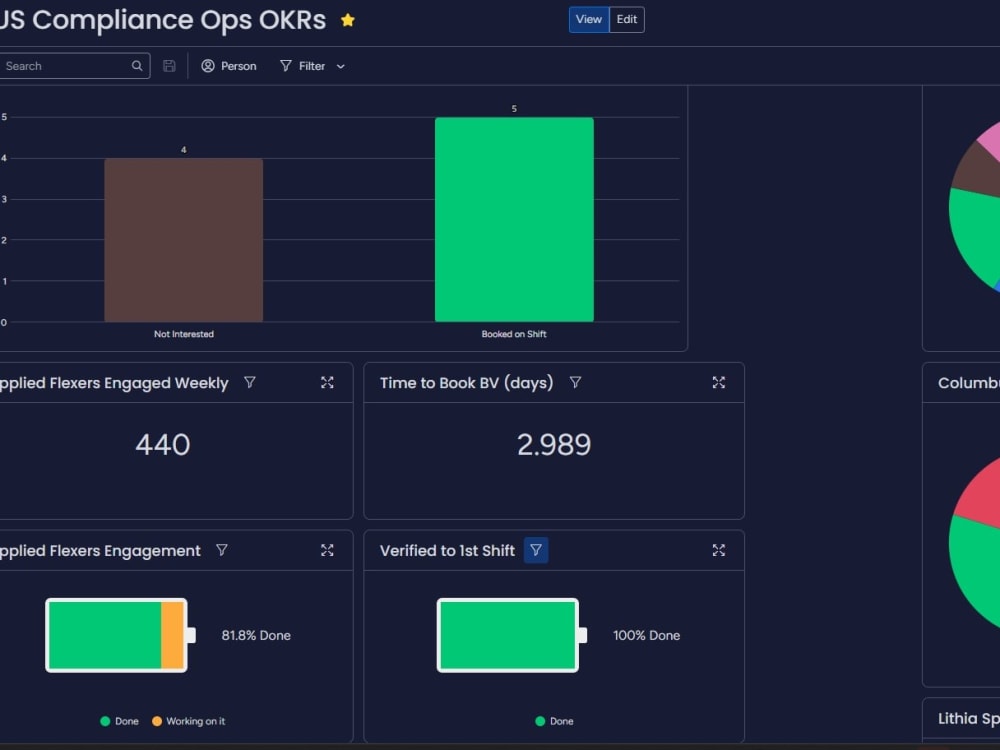This screenshot has height=750, width=1000.
Task: Open the Person filter
Action: [x=229, y=66]
